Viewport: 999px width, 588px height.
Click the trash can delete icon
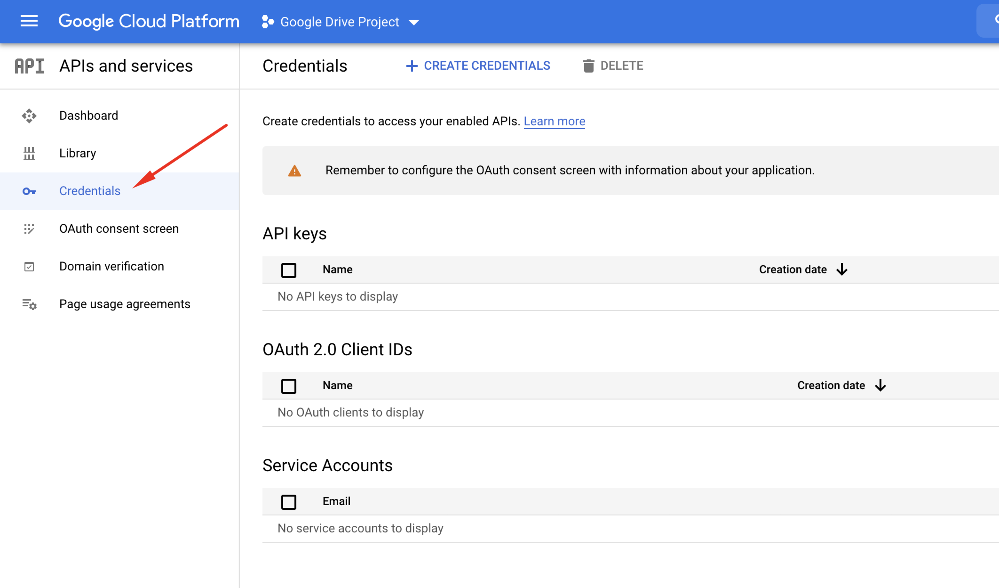coord(588,66)
